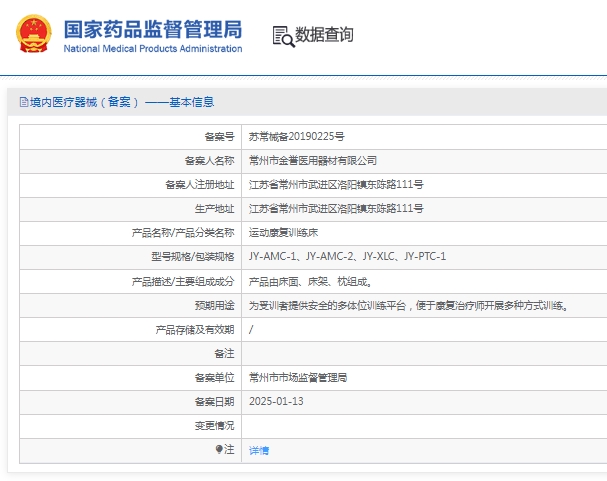Click the 生产地址 address value
This screenshot has width=607, height=481.
click(336, 209)
